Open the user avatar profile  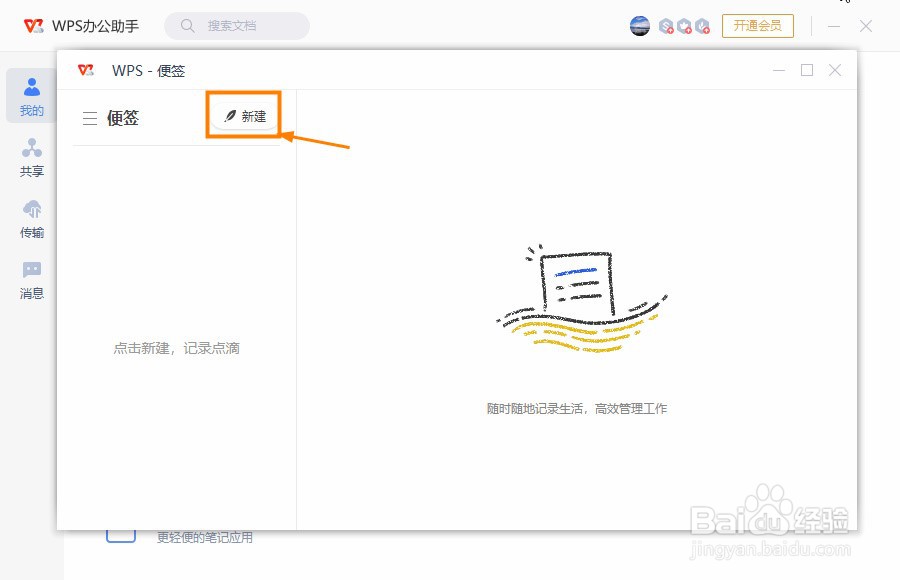[x=639, y=26]
